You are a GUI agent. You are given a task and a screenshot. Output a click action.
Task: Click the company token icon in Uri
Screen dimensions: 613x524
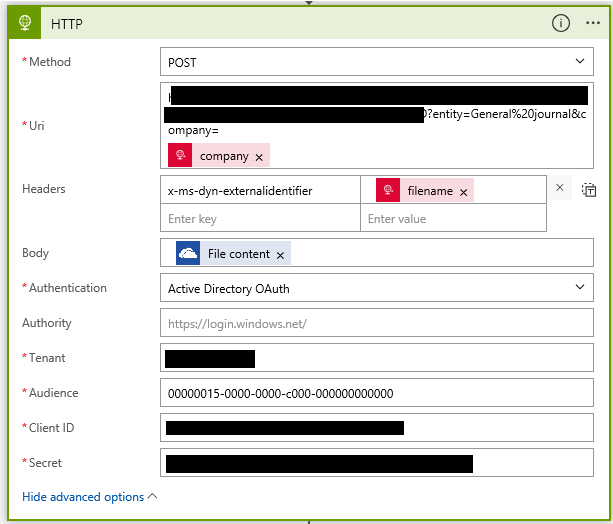tap(181, 156)
